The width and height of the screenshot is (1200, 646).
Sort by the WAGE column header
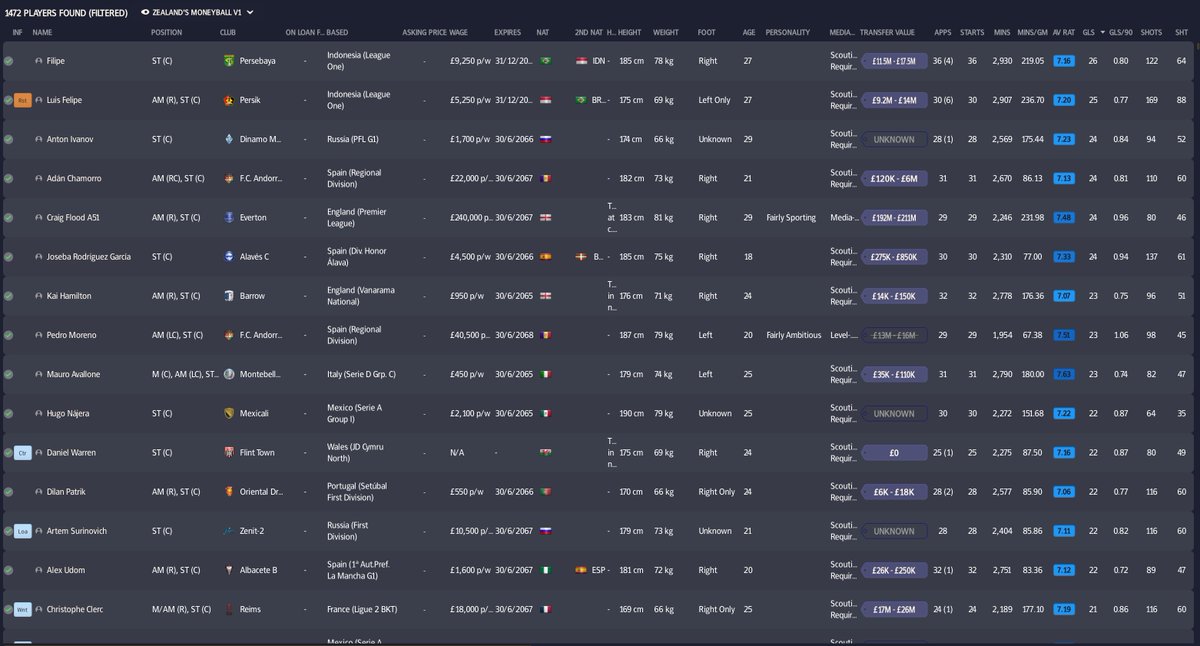tap(459, 32)
